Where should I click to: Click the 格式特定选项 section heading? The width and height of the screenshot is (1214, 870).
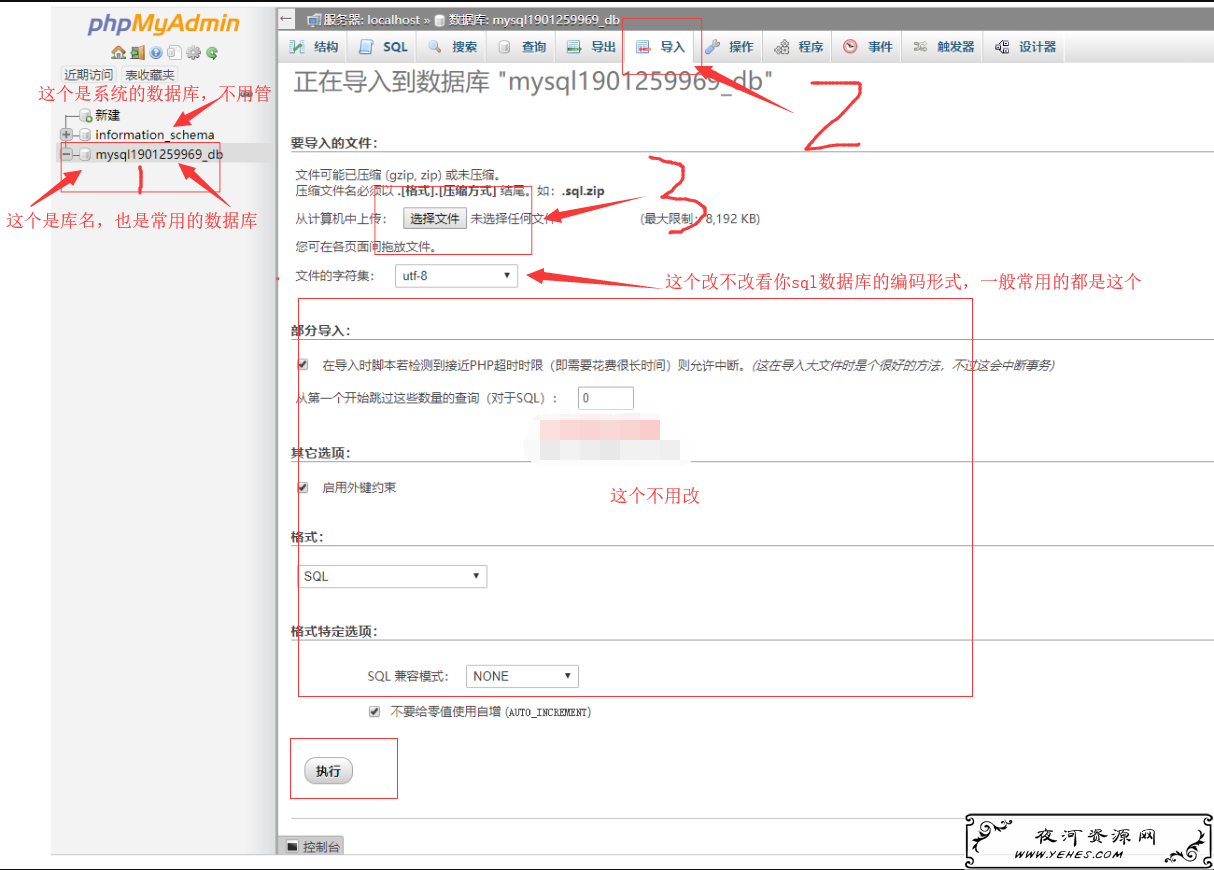[334, 632]
